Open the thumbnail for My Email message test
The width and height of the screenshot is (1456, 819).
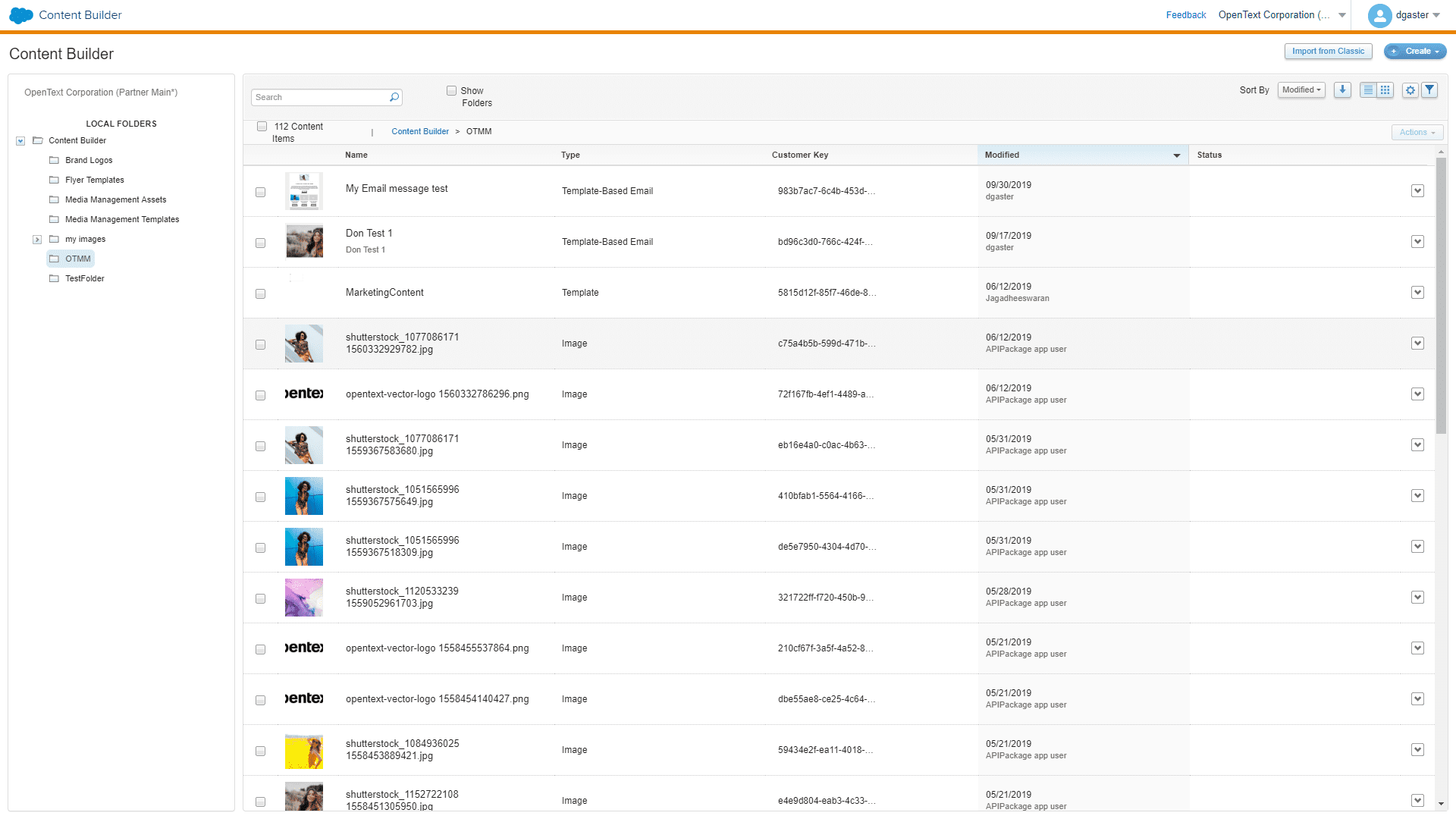[303, 191]
